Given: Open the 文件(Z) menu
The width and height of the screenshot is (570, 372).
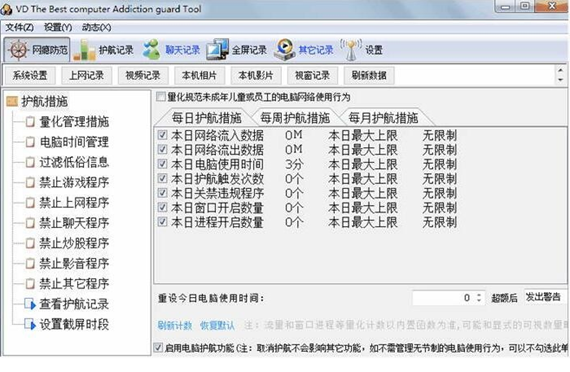Looking at the screenshot, I should coord(19,27).
